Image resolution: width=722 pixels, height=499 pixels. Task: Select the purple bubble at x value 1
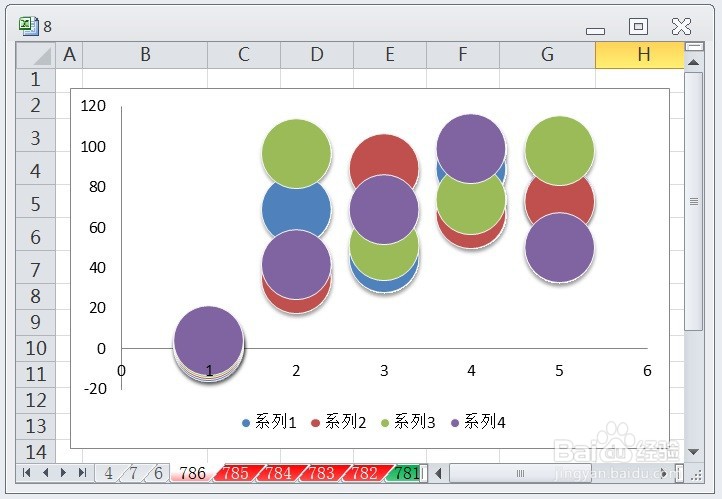click(209, 341)
